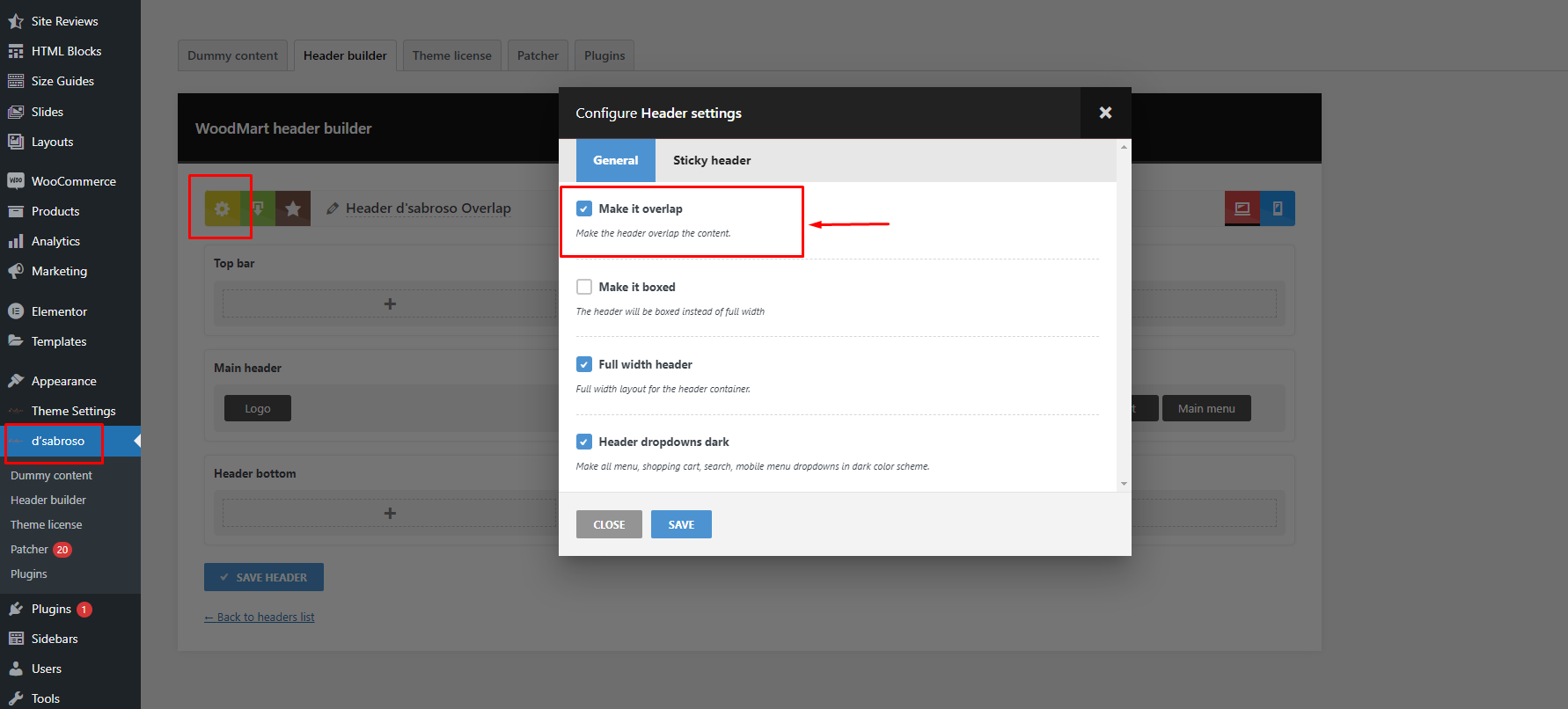Click Plugins plug icon in sidebar

[x=16, y=609]
